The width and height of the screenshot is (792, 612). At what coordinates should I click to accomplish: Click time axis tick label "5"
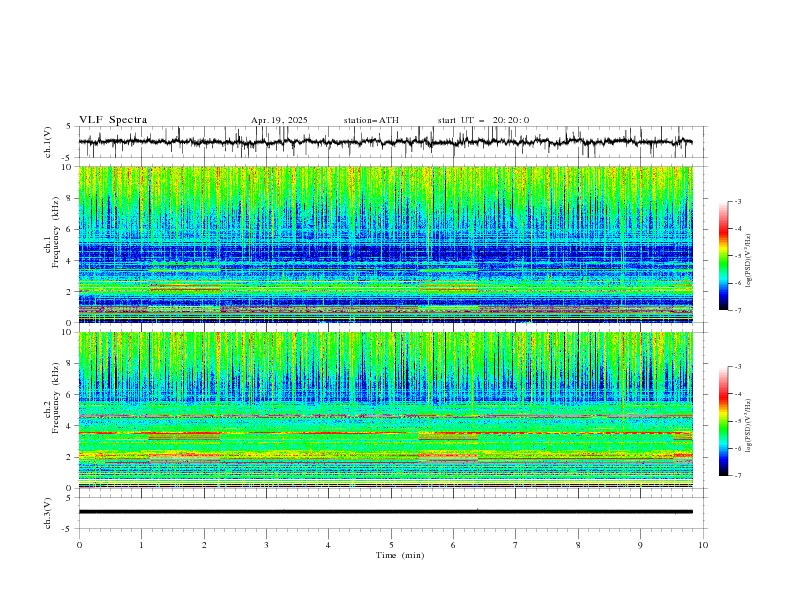coord(391,545)
